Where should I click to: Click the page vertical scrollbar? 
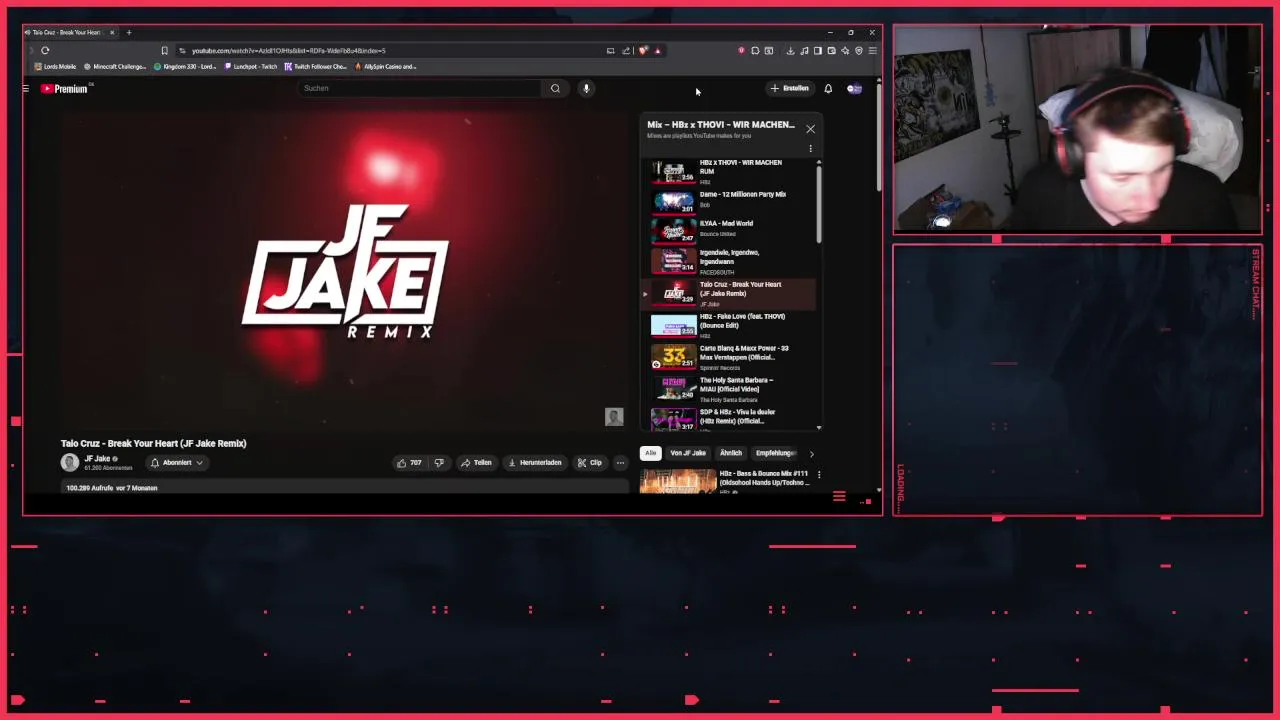click(x=879, y=135)
